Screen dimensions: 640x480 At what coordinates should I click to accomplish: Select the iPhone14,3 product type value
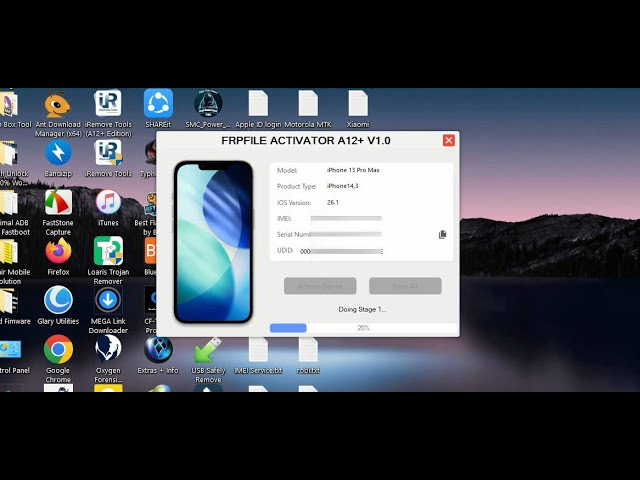point(342,186)
